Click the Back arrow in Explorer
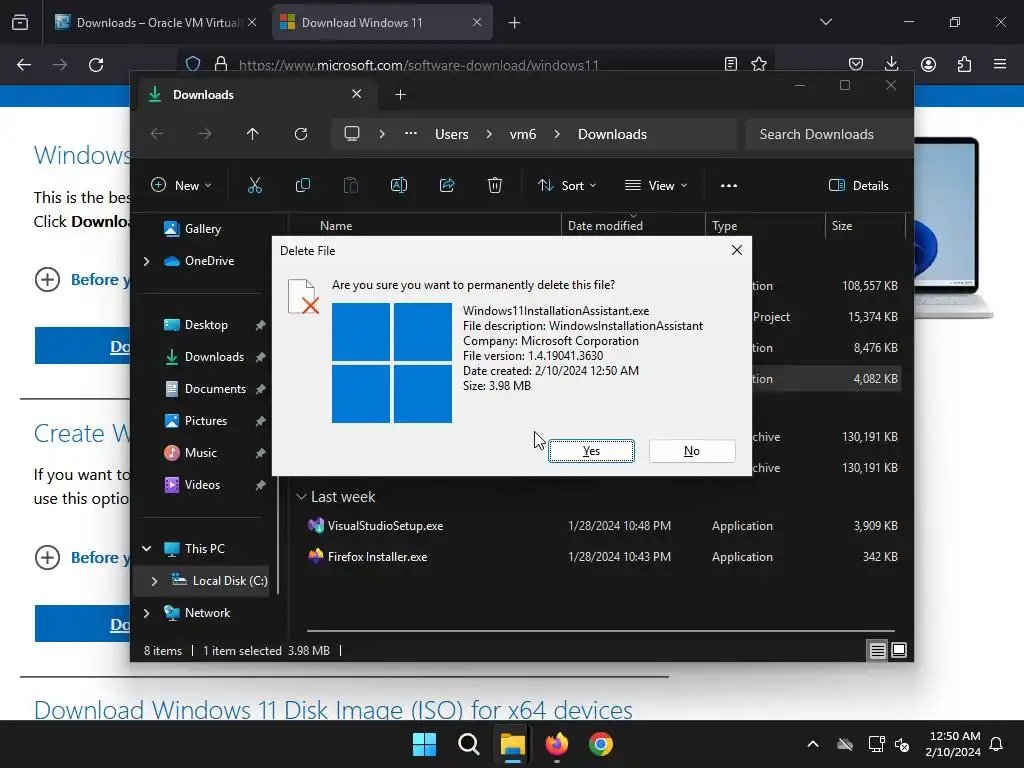Viewport: 1024px width, 768px height. [157, 134]
